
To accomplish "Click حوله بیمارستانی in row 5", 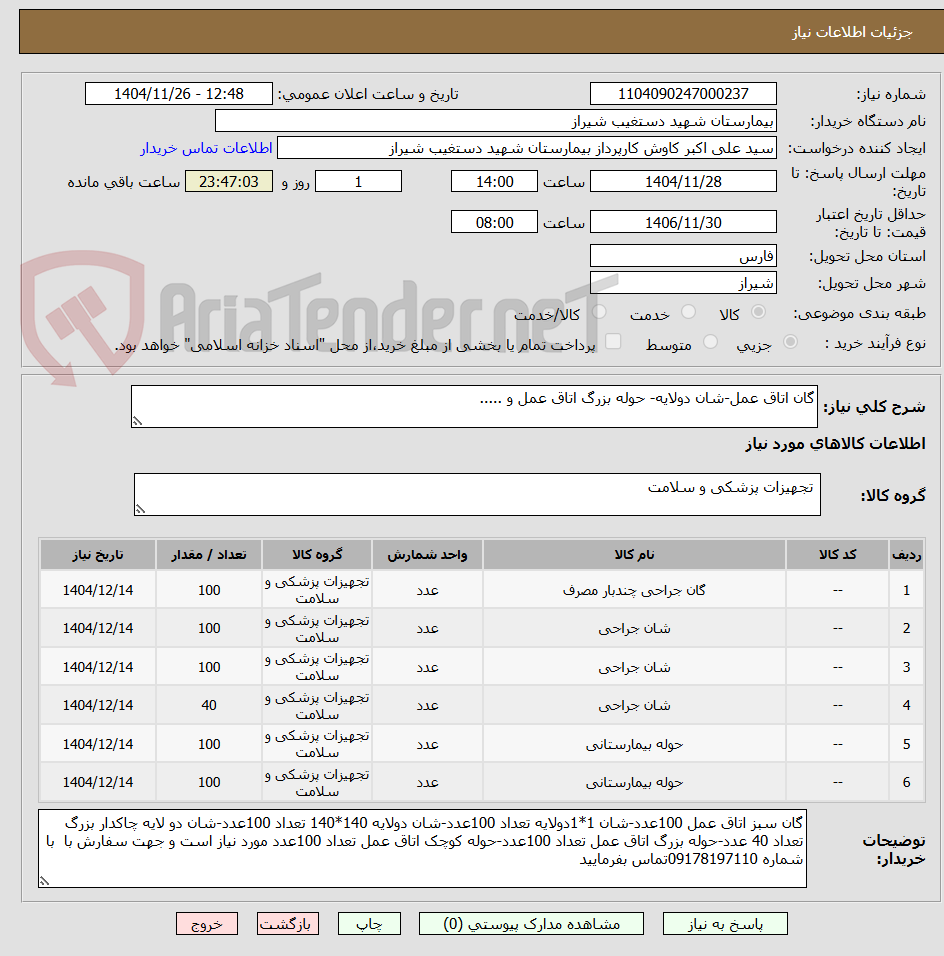I will 634,744.
